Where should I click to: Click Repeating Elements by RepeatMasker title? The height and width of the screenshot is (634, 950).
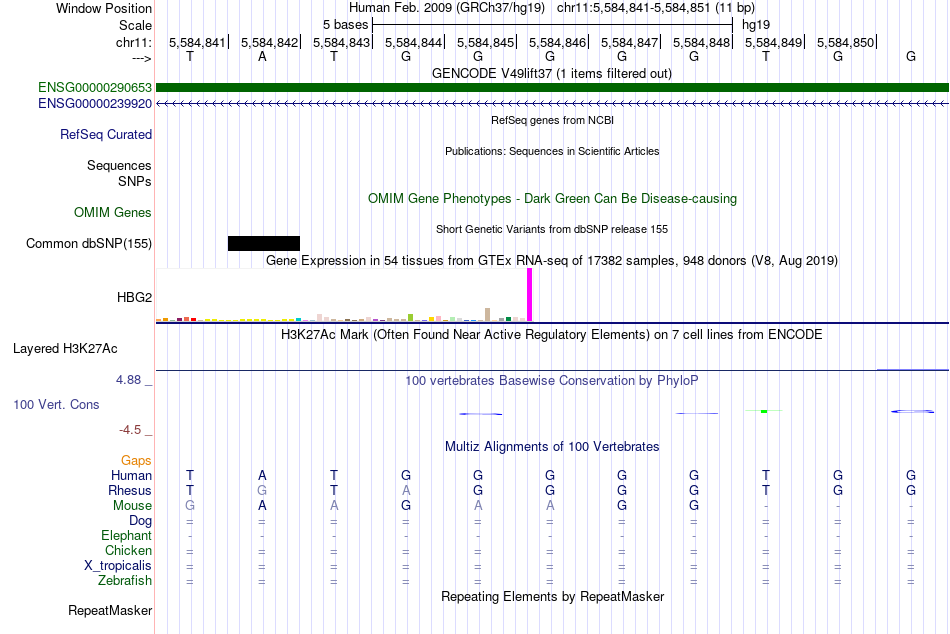point(552,596)
